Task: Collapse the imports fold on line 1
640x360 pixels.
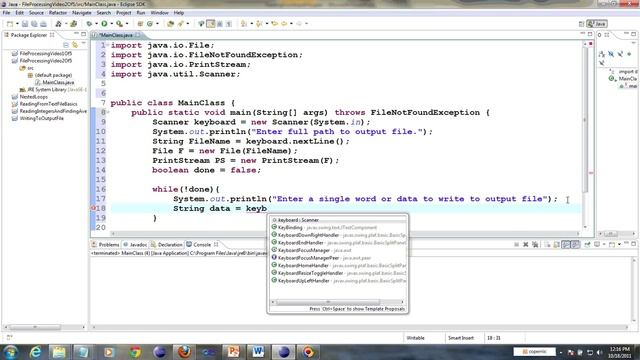Action: [108, 45]
